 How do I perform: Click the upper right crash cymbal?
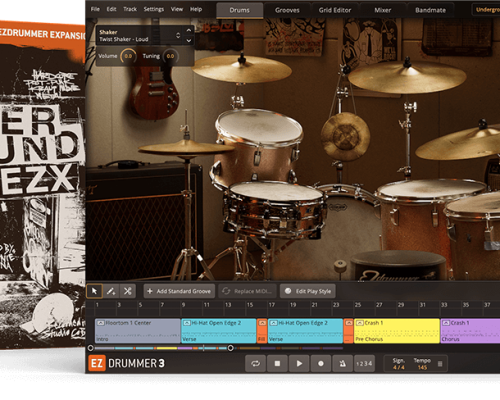(x=407, y=77)
